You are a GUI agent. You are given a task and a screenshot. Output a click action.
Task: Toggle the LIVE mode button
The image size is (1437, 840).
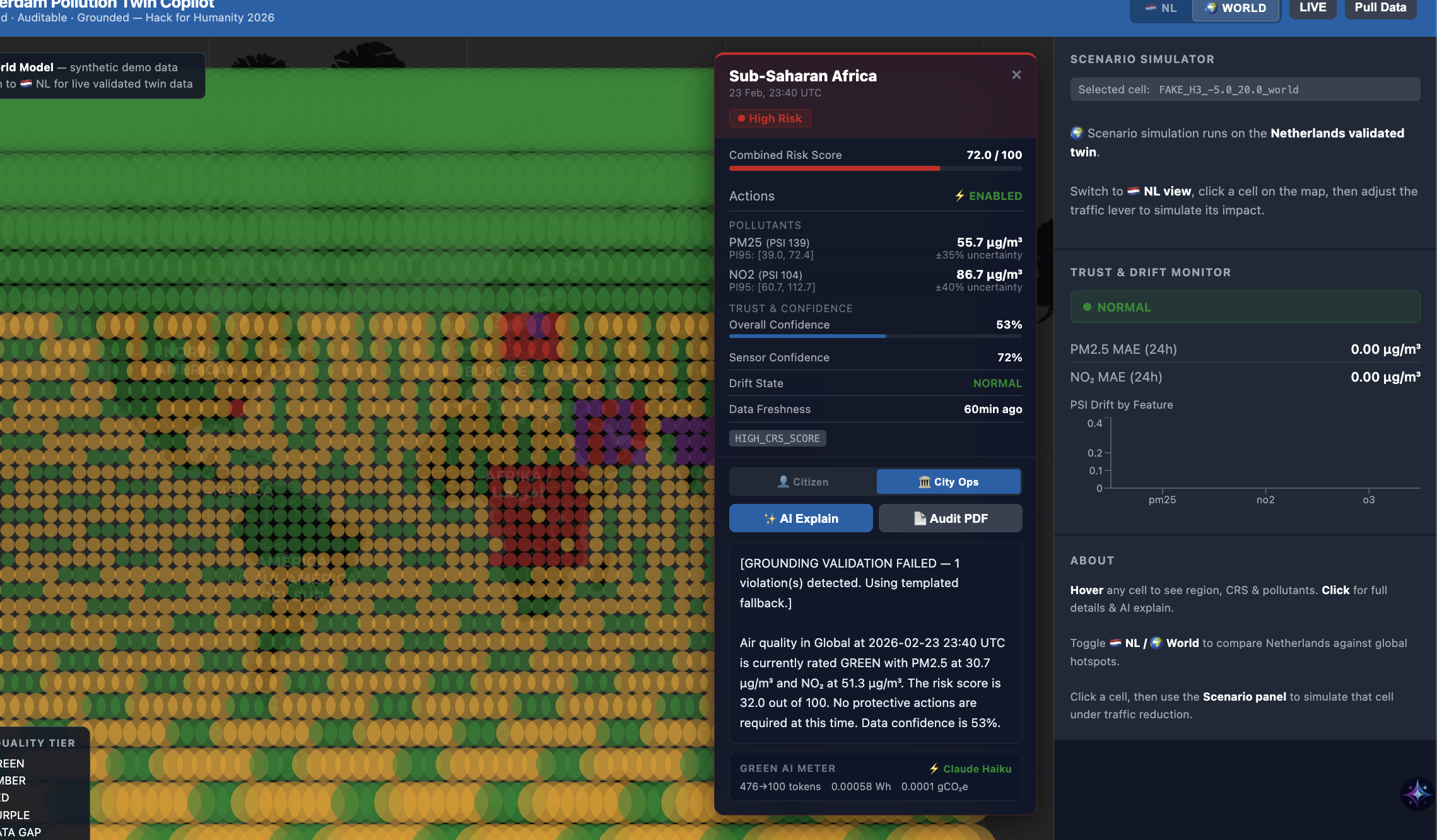tap(1312, 8)
